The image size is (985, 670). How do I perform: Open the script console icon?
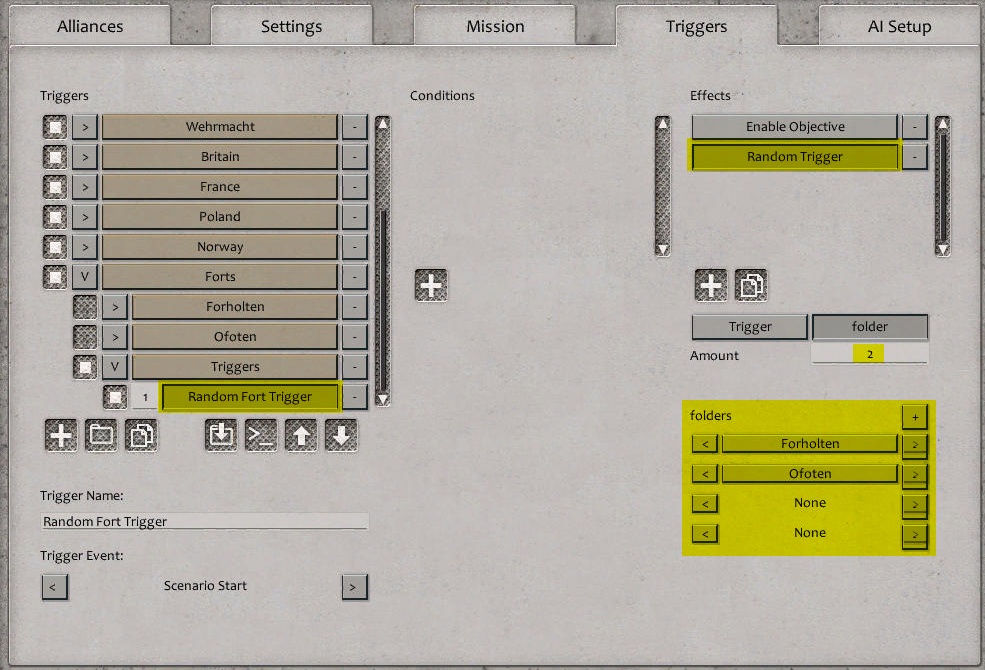(261, 435)
